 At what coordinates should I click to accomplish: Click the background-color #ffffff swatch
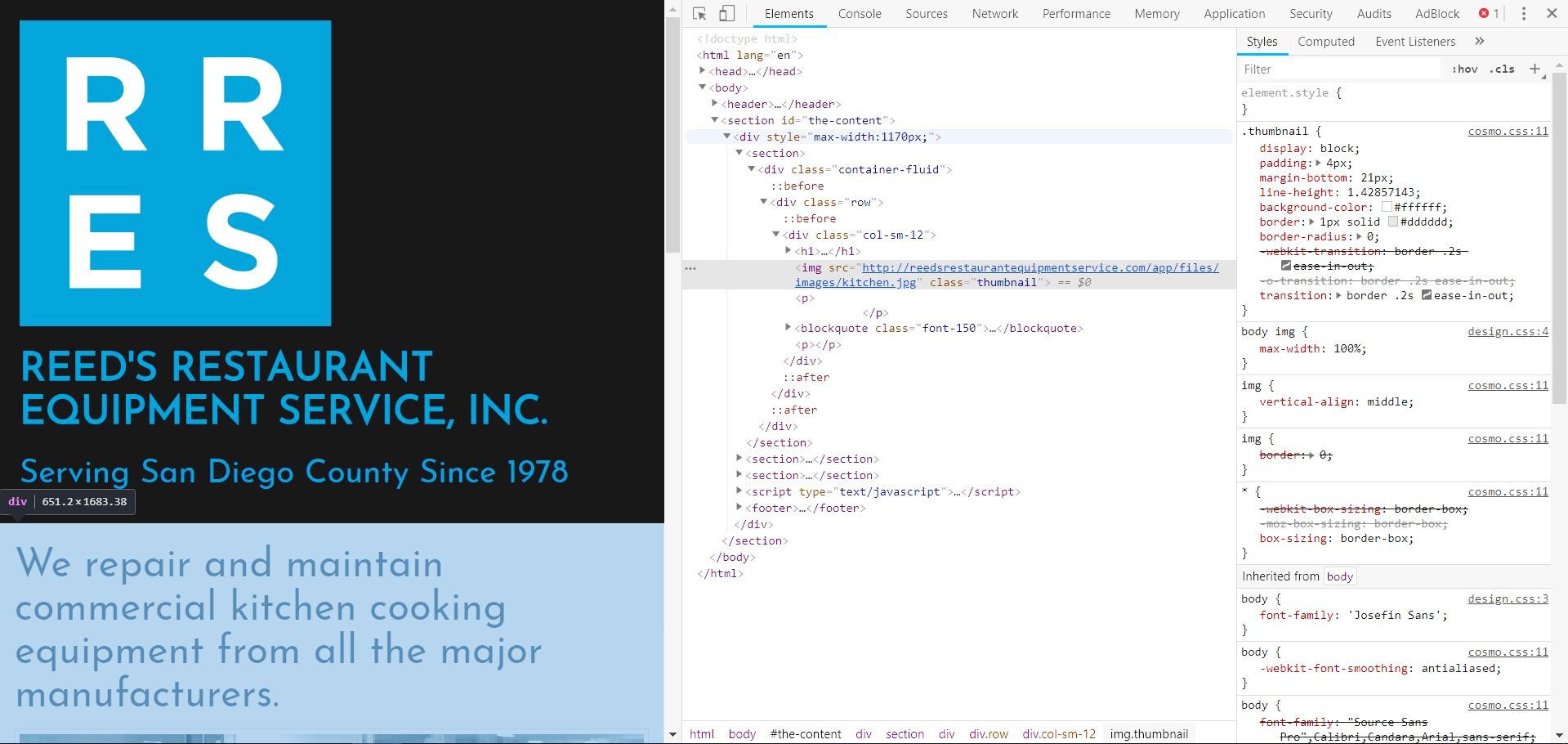point(1387,207)
